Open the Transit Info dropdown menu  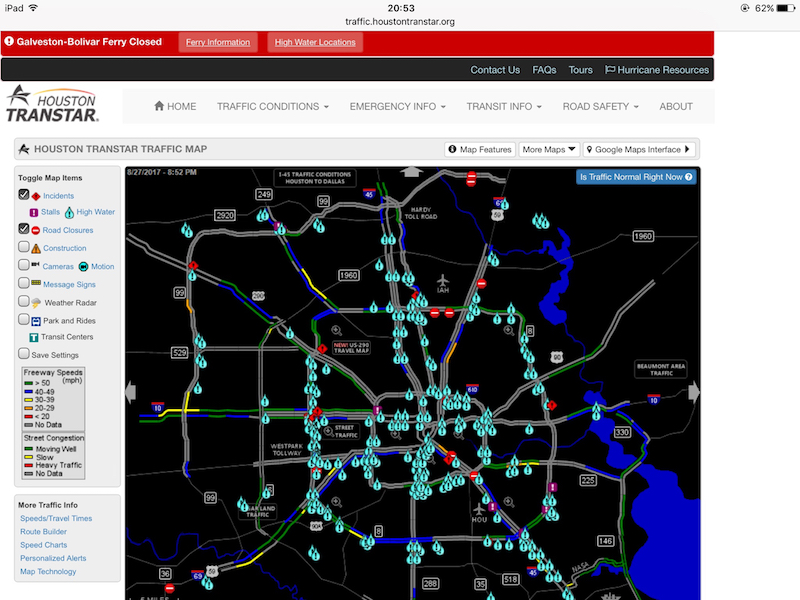pos(504,106)
